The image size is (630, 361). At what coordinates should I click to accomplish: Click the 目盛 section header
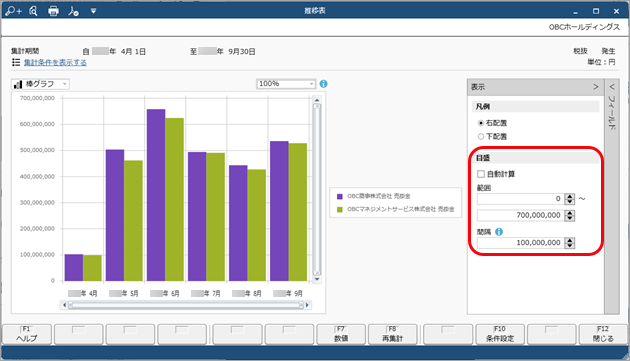tap(536, 158)
